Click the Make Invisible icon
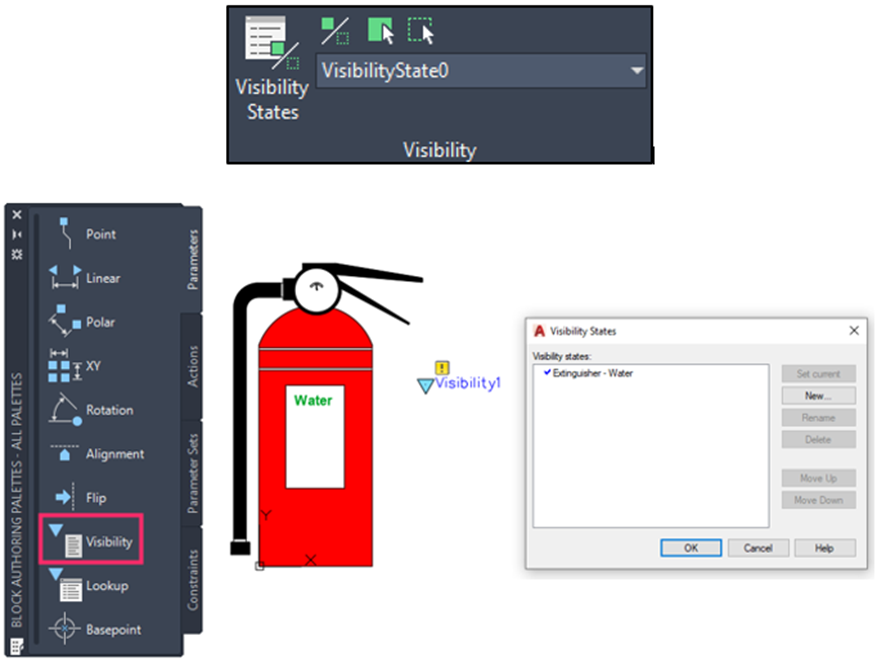This screenshot has width=877, height=663. (x=422, y=31)
